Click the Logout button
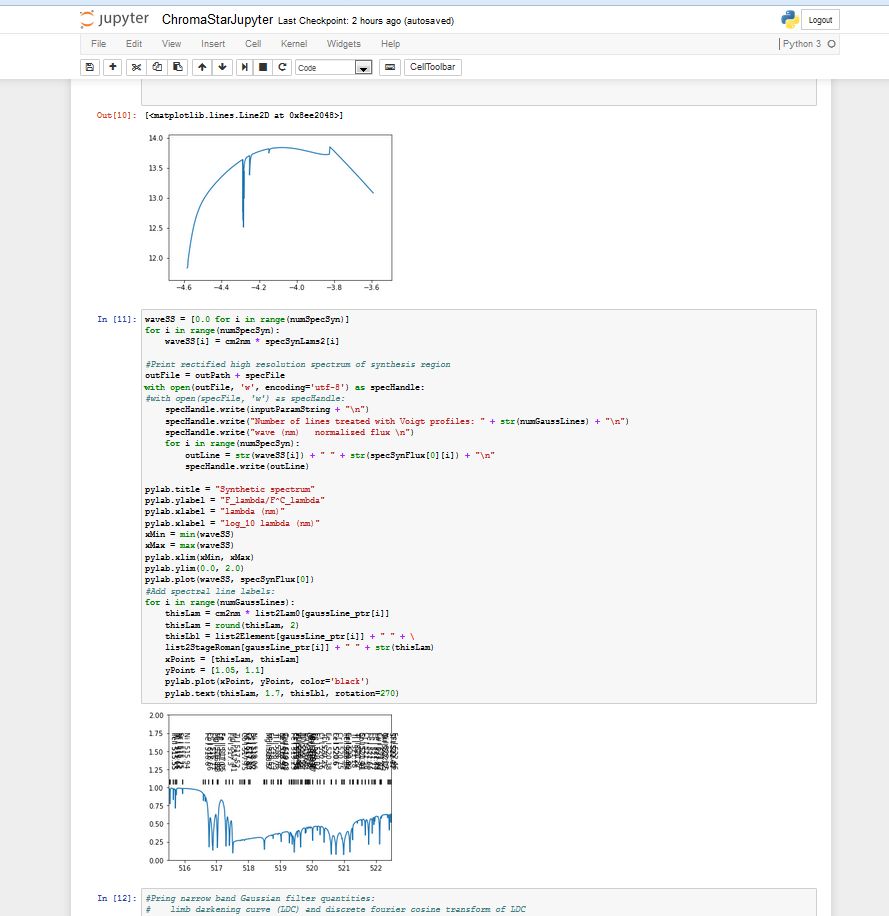This screenshot has height=916, width=889. click(820, 20)
